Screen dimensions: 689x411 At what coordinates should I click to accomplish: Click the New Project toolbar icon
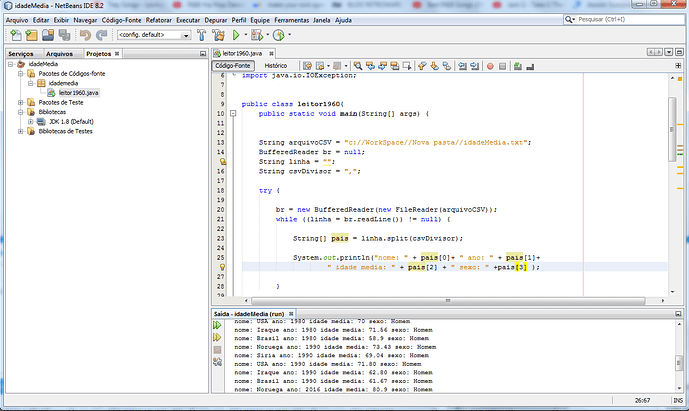click(x=32, y=35)
